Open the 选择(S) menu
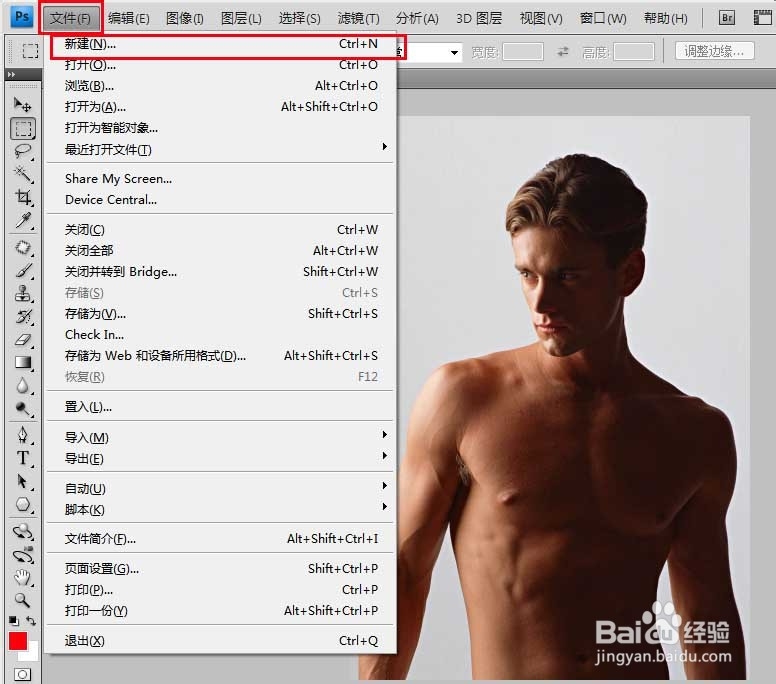The height and width of the screenshot is (684, 776). (x=300, y=18)
